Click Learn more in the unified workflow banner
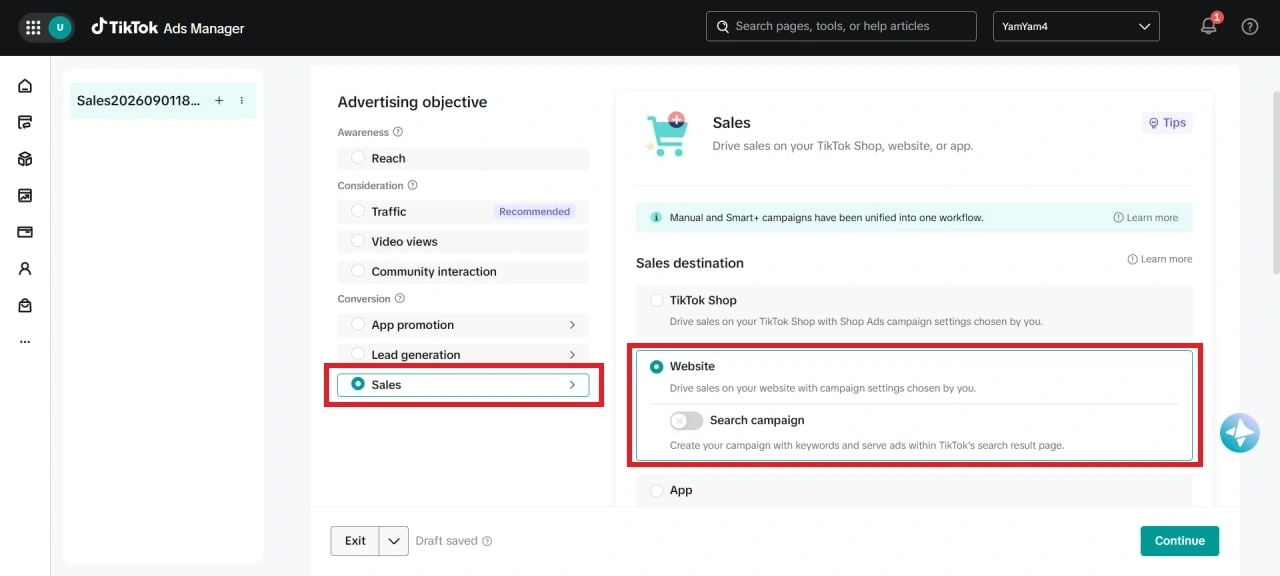Viewport: 1280px width, 576px height. point(1145,218)
